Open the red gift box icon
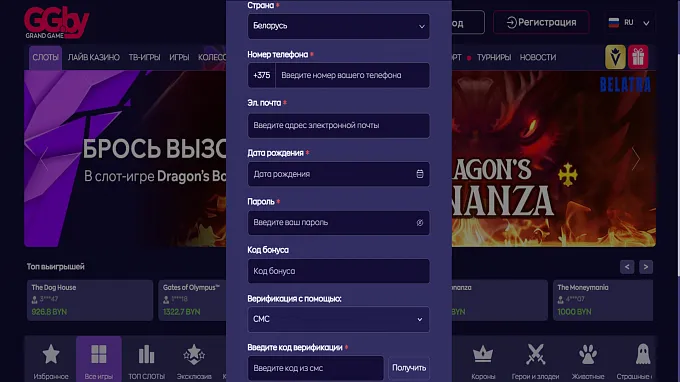This screenshot has height=382, width=680. coord(638,57)
